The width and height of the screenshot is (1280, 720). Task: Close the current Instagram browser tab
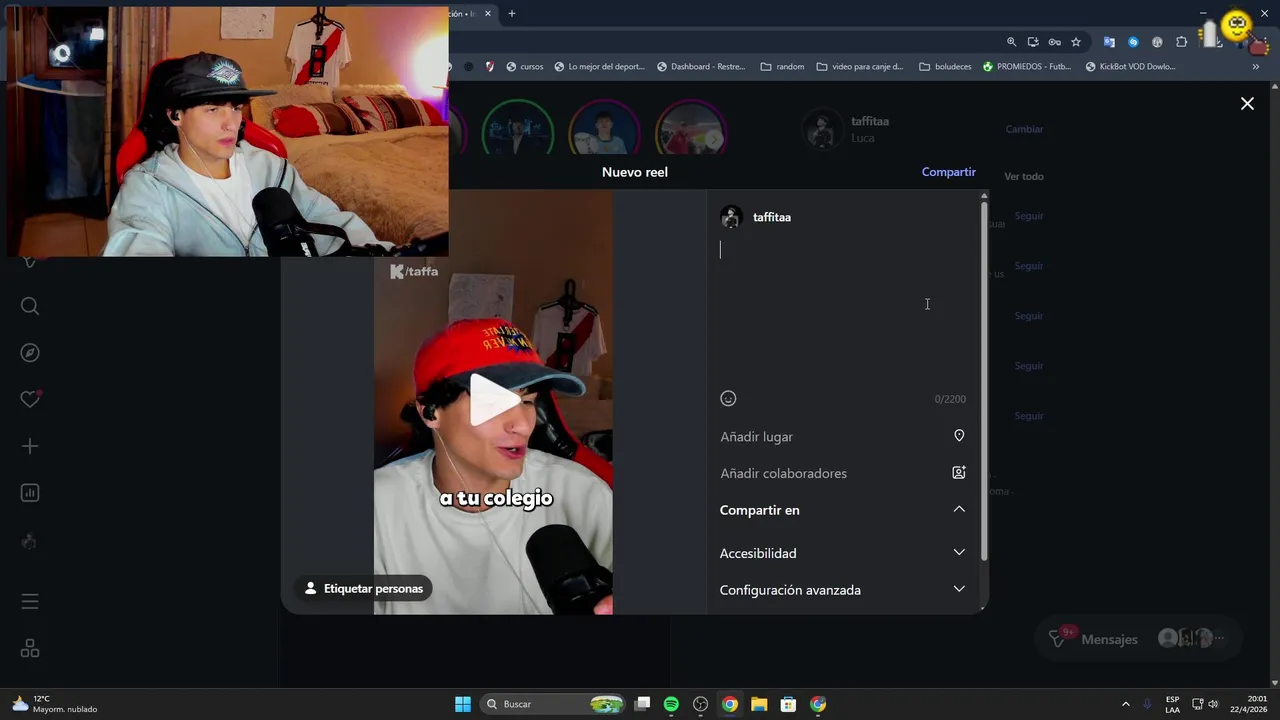(490, 14)
